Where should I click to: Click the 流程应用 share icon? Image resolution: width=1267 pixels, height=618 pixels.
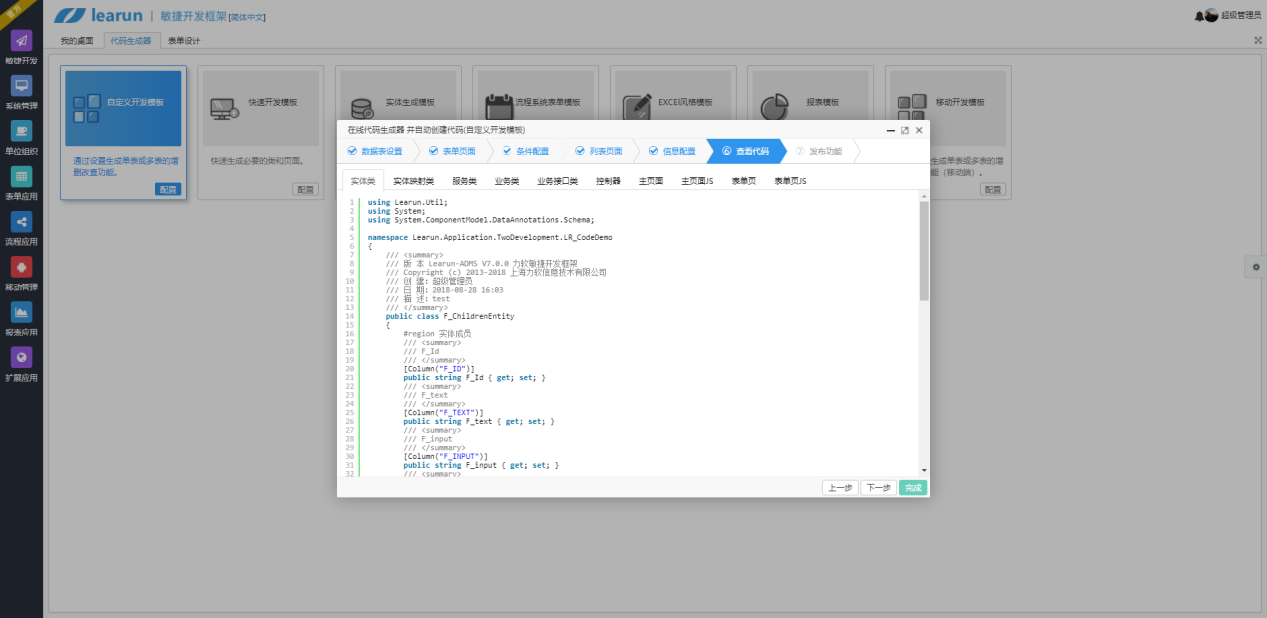(21, 222)
